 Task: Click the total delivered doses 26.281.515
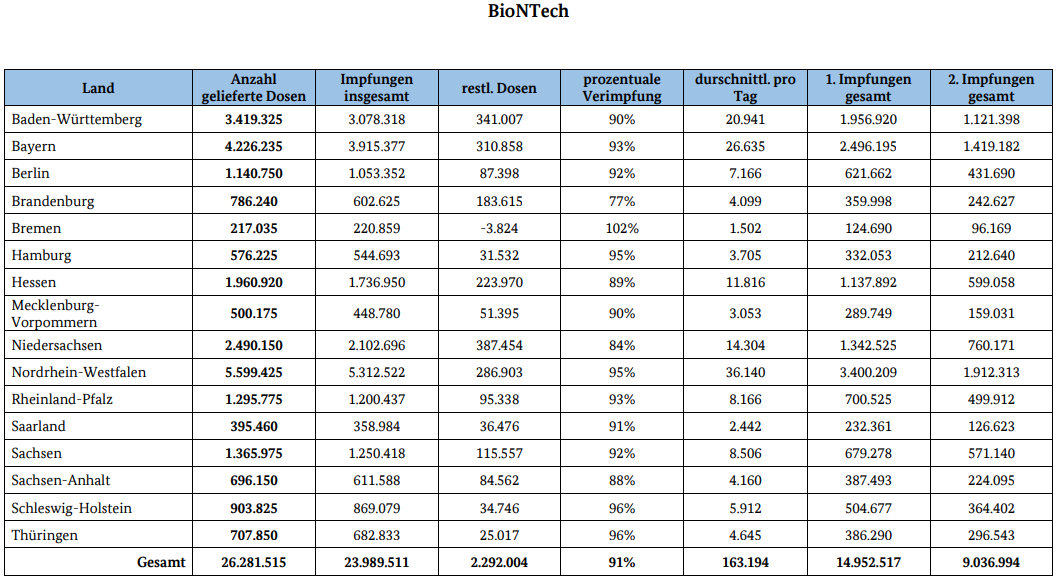253,563
